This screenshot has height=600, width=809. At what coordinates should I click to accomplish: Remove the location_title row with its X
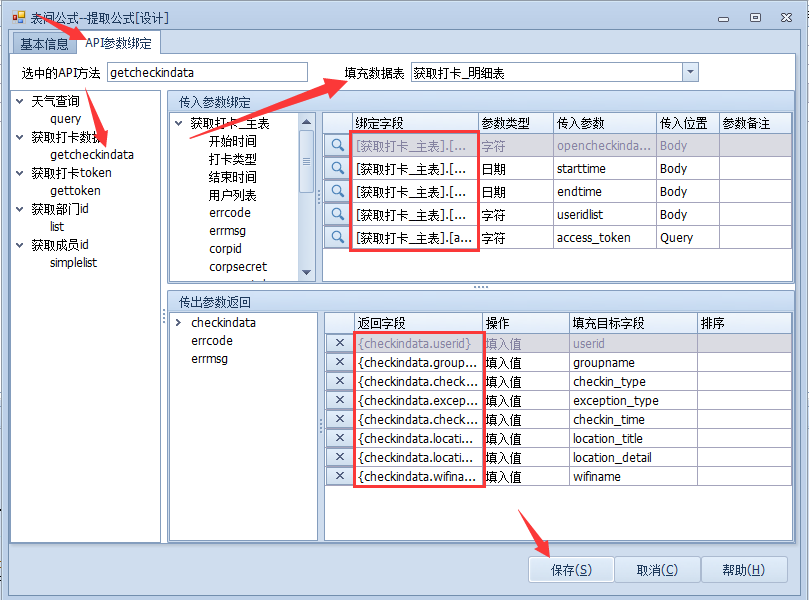click(x=340, y=439)
